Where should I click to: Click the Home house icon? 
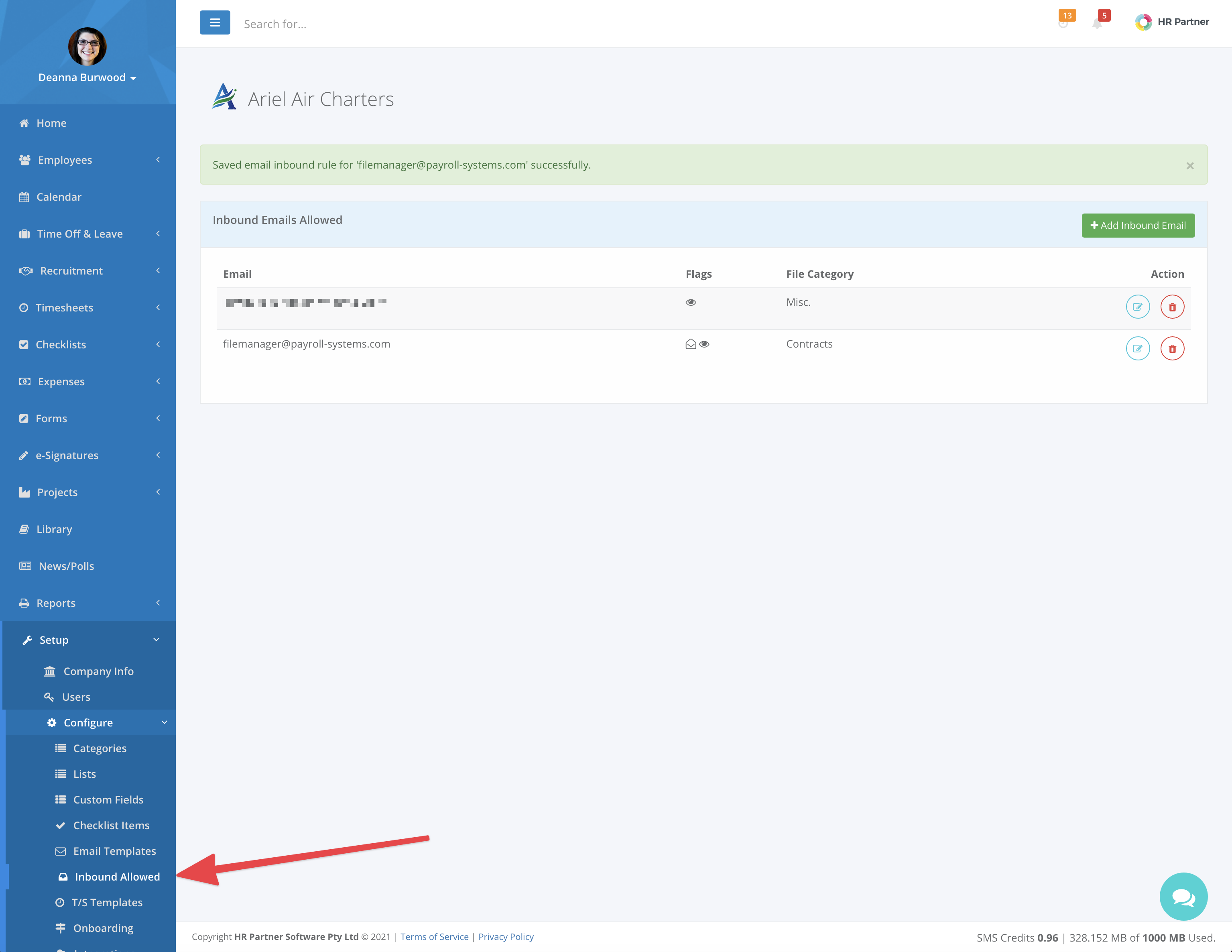(24, 123)
